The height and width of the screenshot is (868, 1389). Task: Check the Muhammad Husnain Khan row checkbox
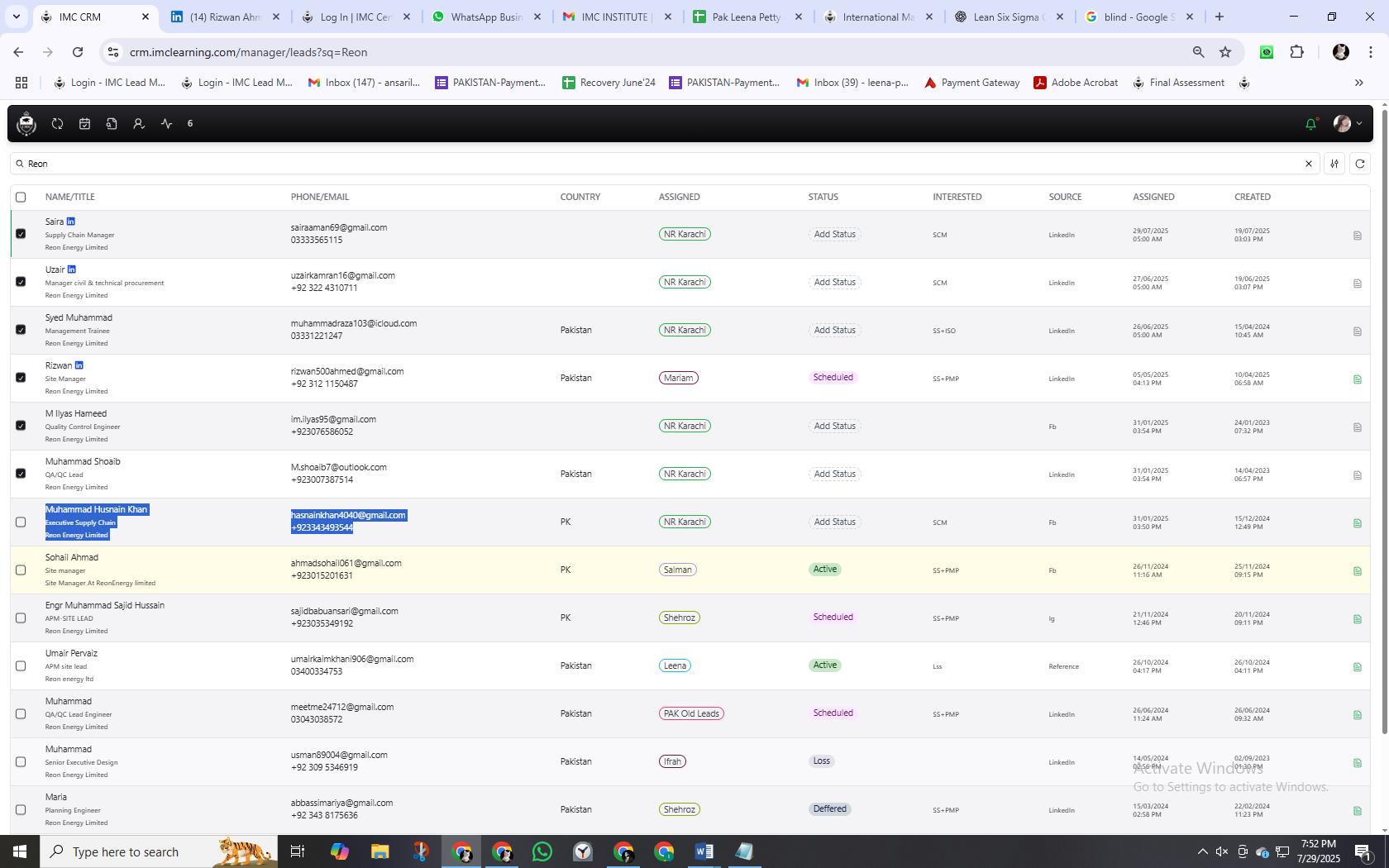tap(21, 522)
